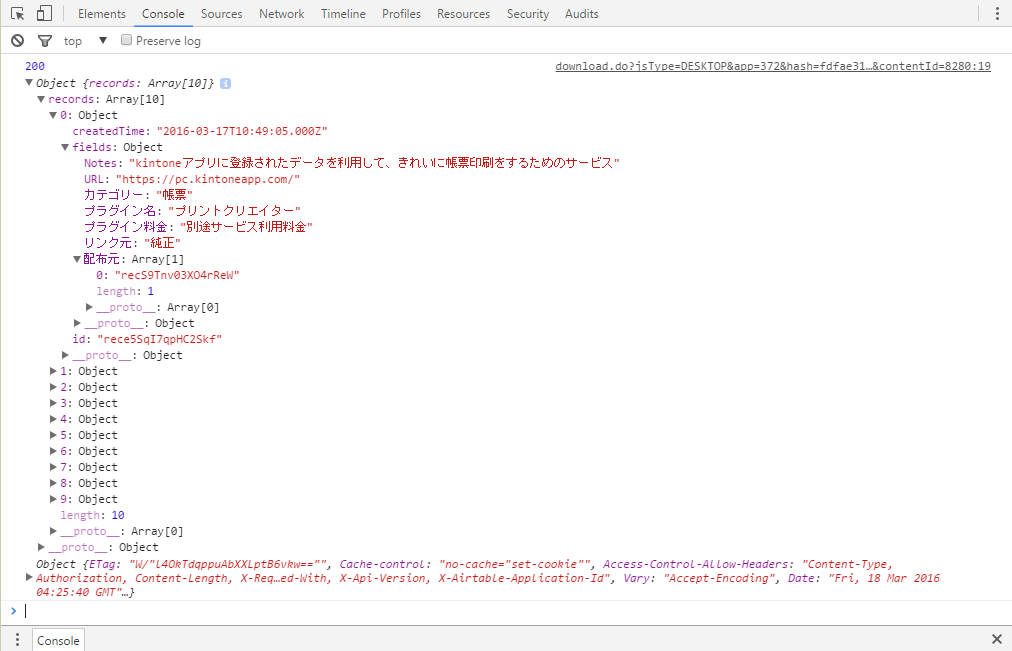Enable Preserve log
The image size is (1012, 651).
coord(126,40)
